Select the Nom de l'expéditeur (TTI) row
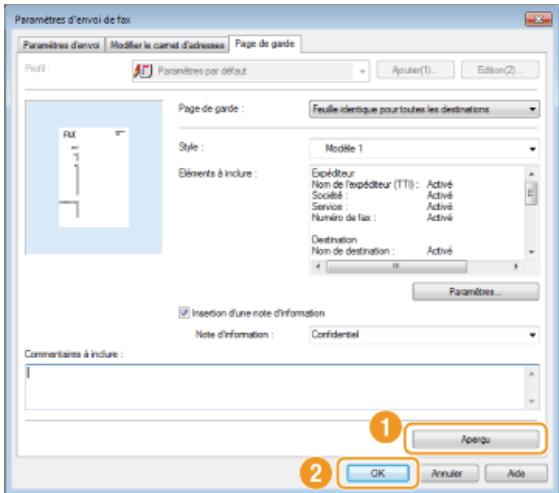Screen dimensions: 559x493 (x=382, y=184)
